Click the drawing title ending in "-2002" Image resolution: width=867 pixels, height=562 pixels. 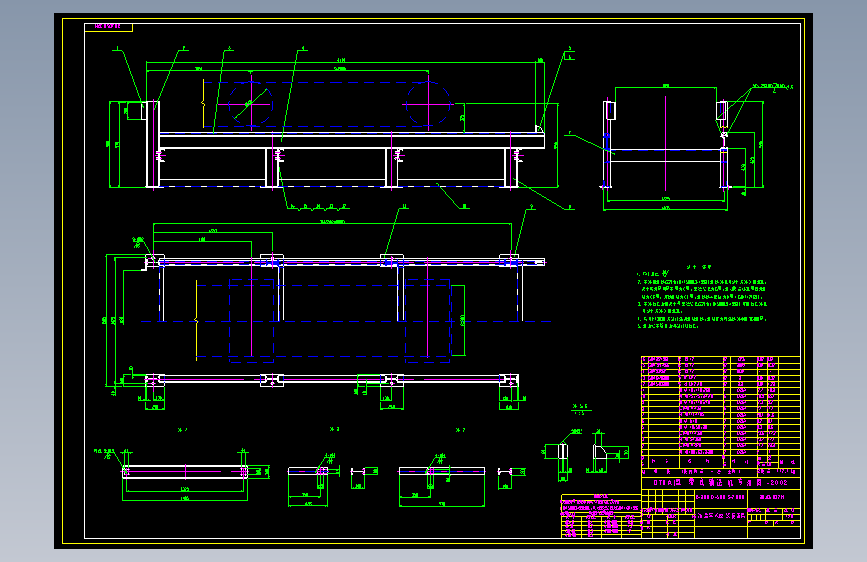point(720,482)
